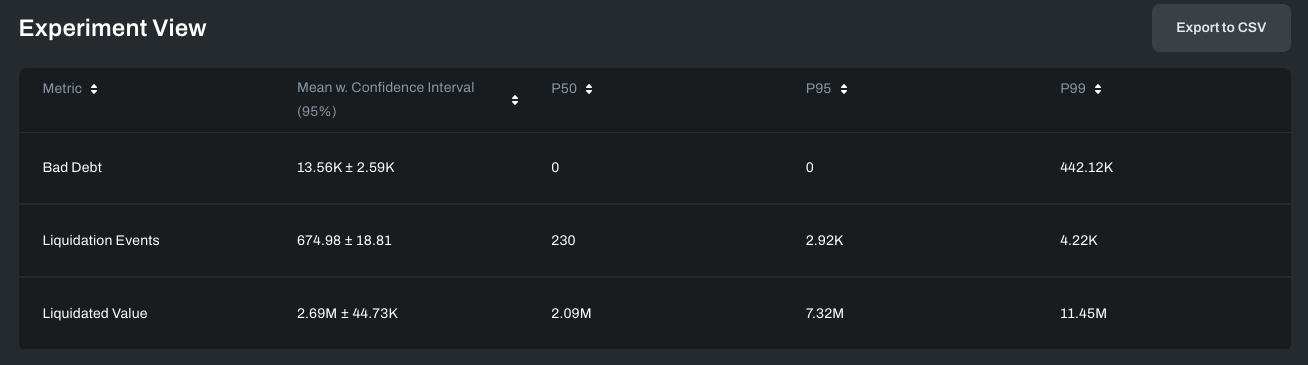1308x365 pixels.
Task: Click the Liquidation Events mean 674.98 ± 18.81
Action: (x=344, y=241)
